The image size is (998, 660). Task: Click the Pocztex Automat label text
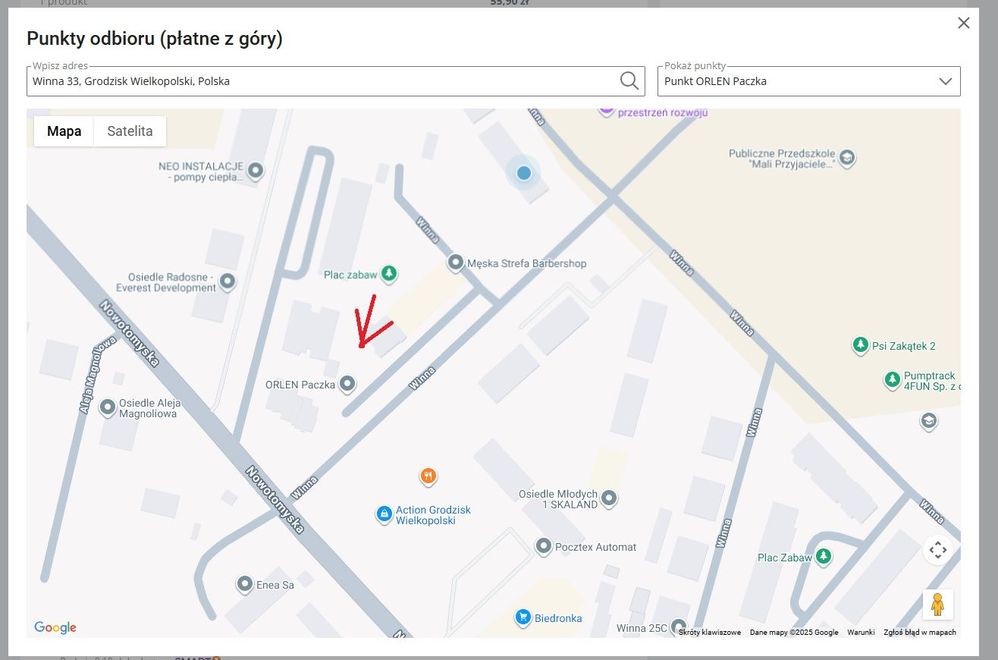pos(596,547)
